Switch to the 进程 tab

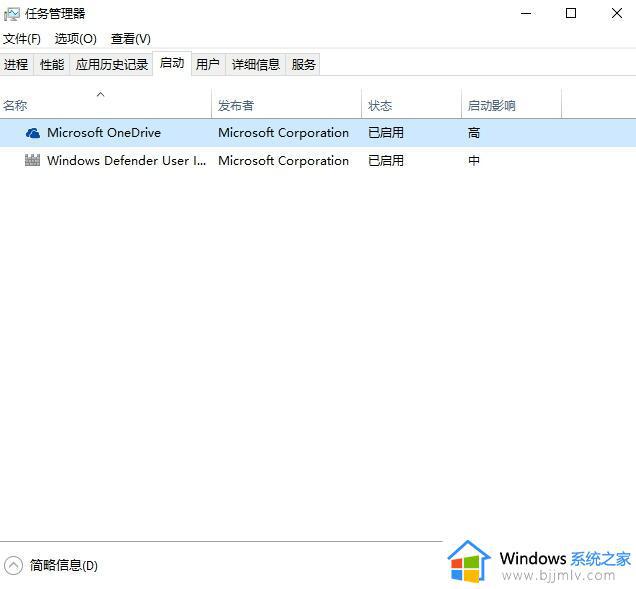point(16,64)
